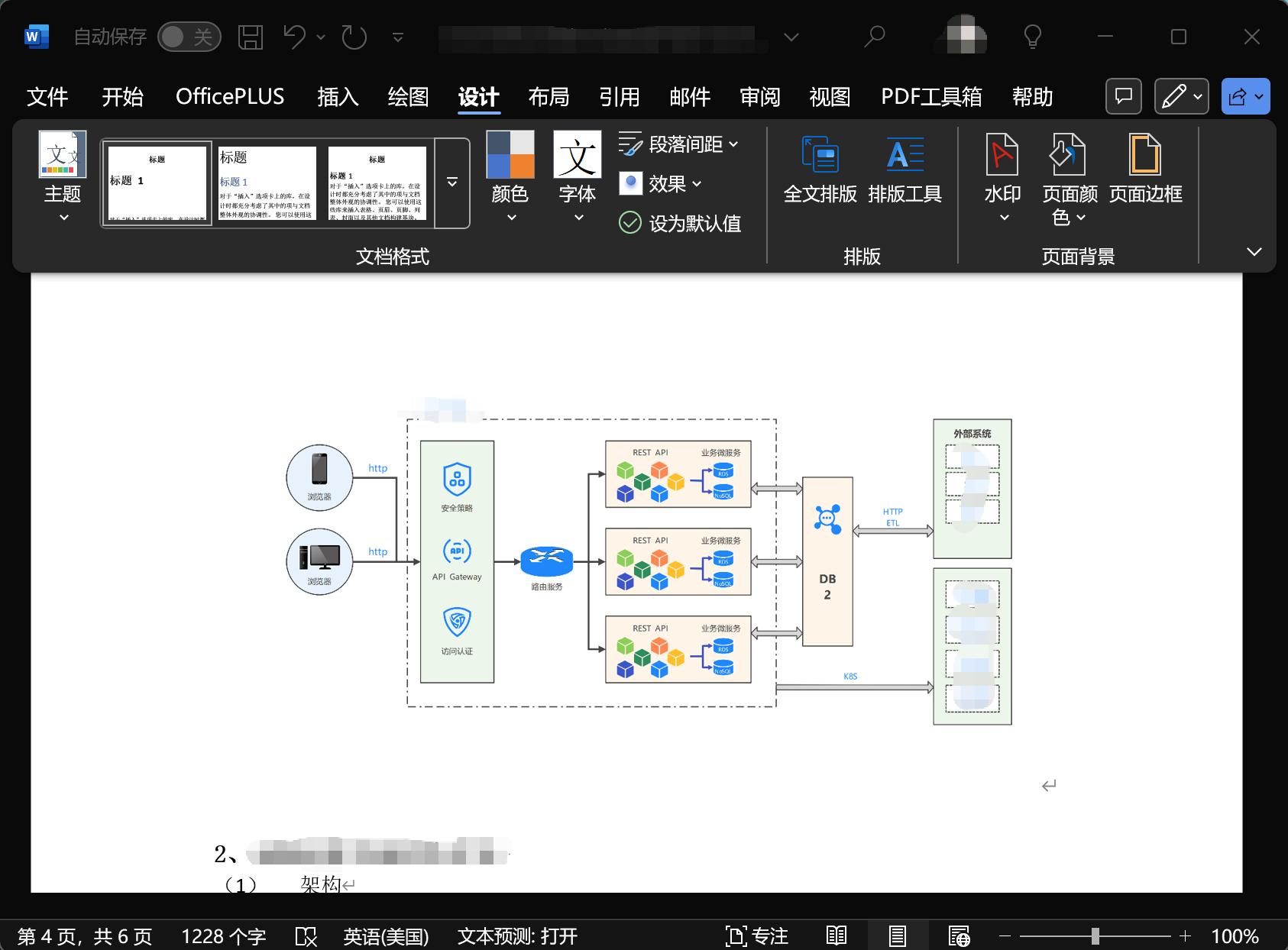Click the 1228 个字 word count
The image size is (1288, 950).
(x=223, y=936)
